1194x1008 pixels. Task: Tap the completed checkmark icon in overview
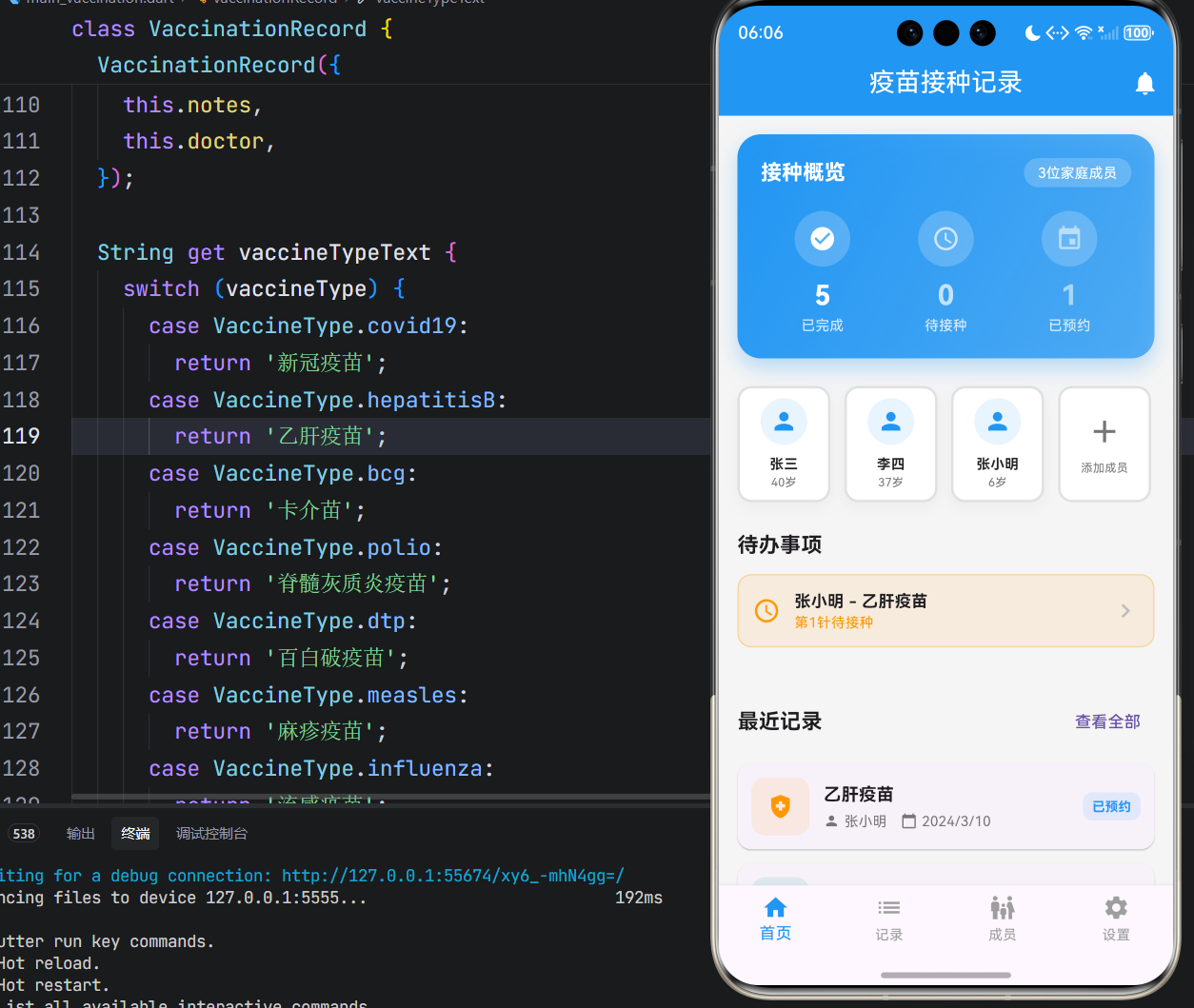click(823, 239)
